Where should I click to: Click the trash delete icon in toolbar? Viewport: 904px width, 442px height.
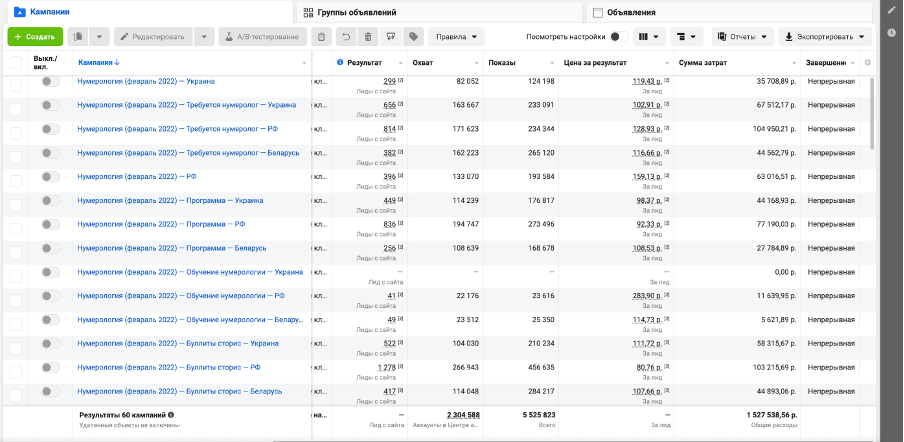point(368,37)
